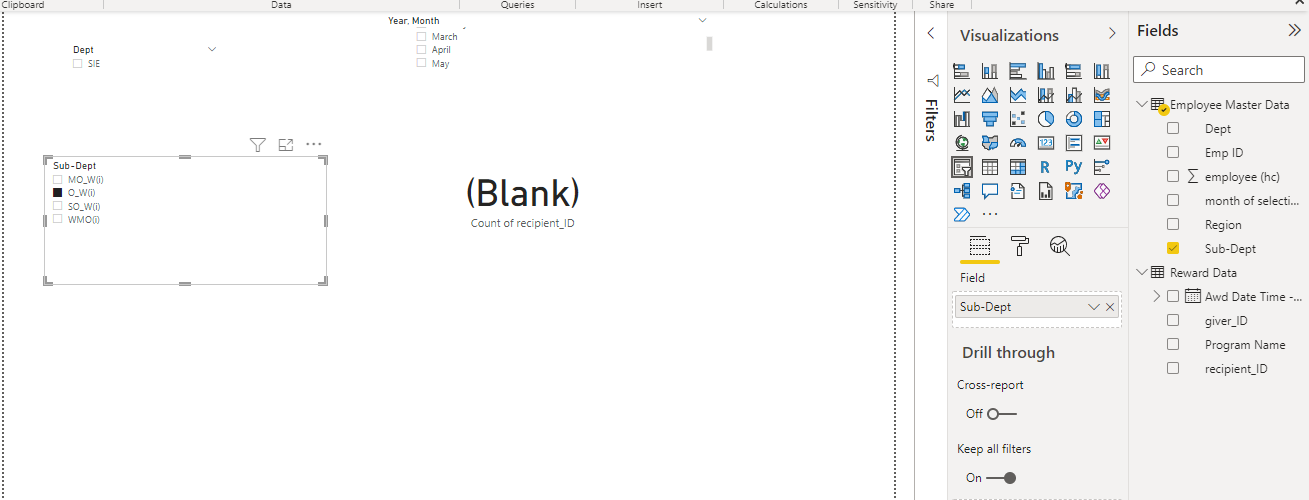Switch to the Format (paint roller) tab
The height and width of the screenshot is (500, 1309).
[x=1020, y=246]
